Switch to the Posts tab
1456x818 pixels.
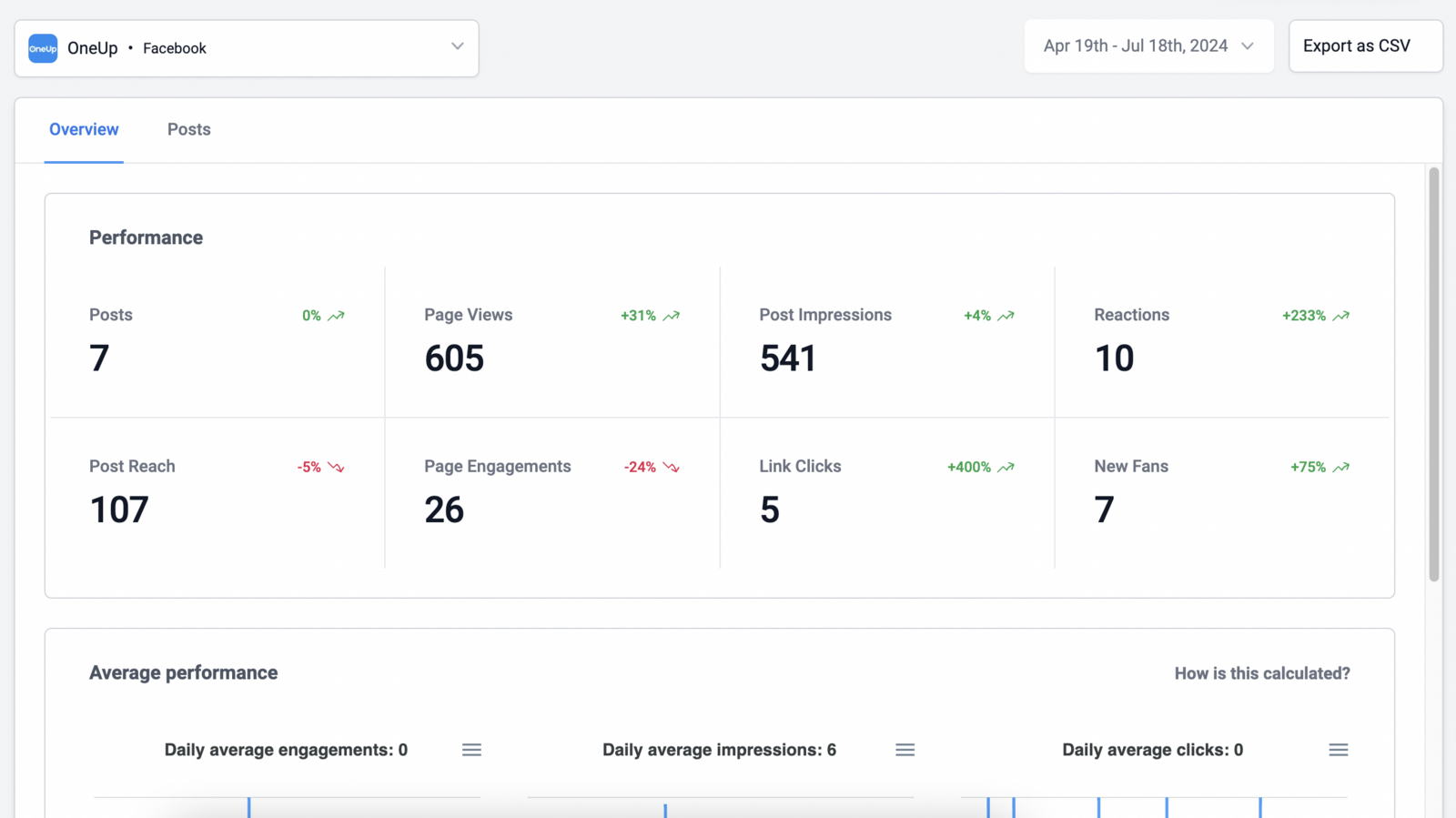click(x=188, y=129)
